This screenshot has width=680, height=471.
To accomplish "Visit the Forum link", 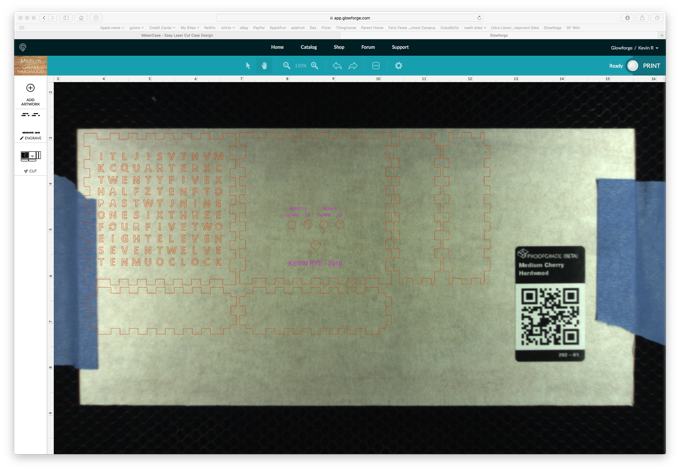I will click(x=368, y=47).
